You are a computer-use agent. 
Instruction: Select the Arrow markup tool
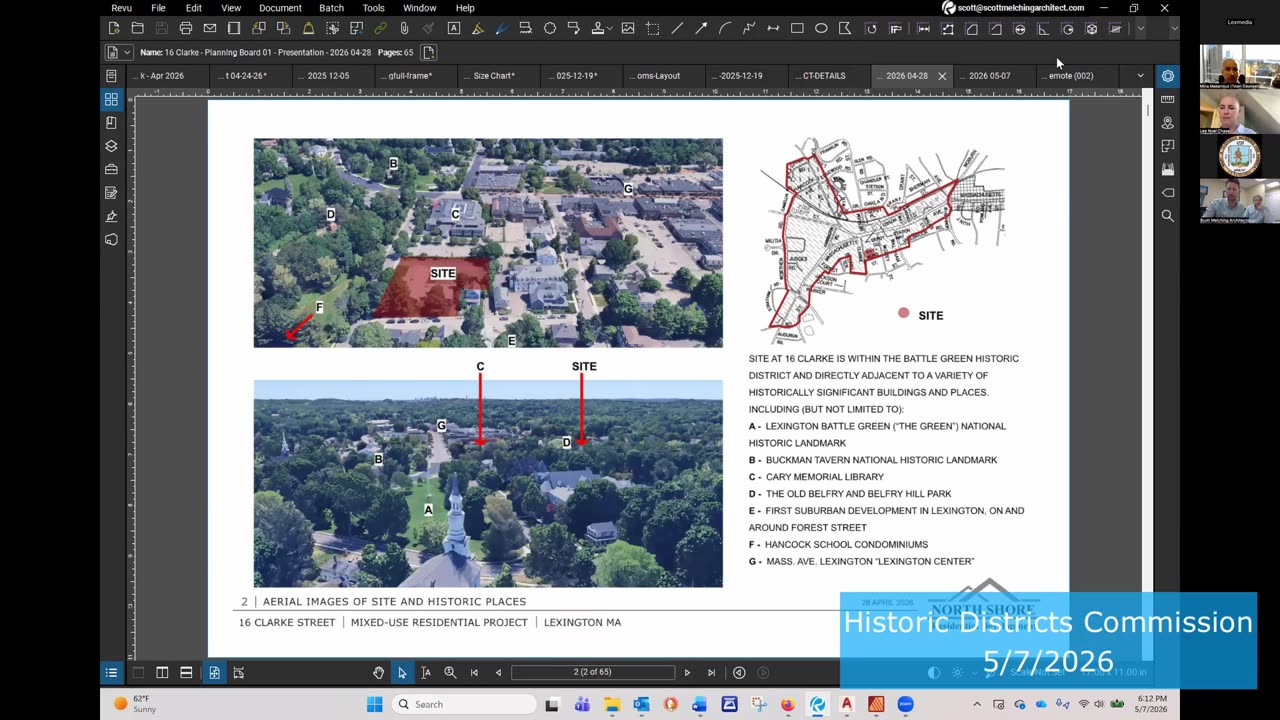point(701,28)
